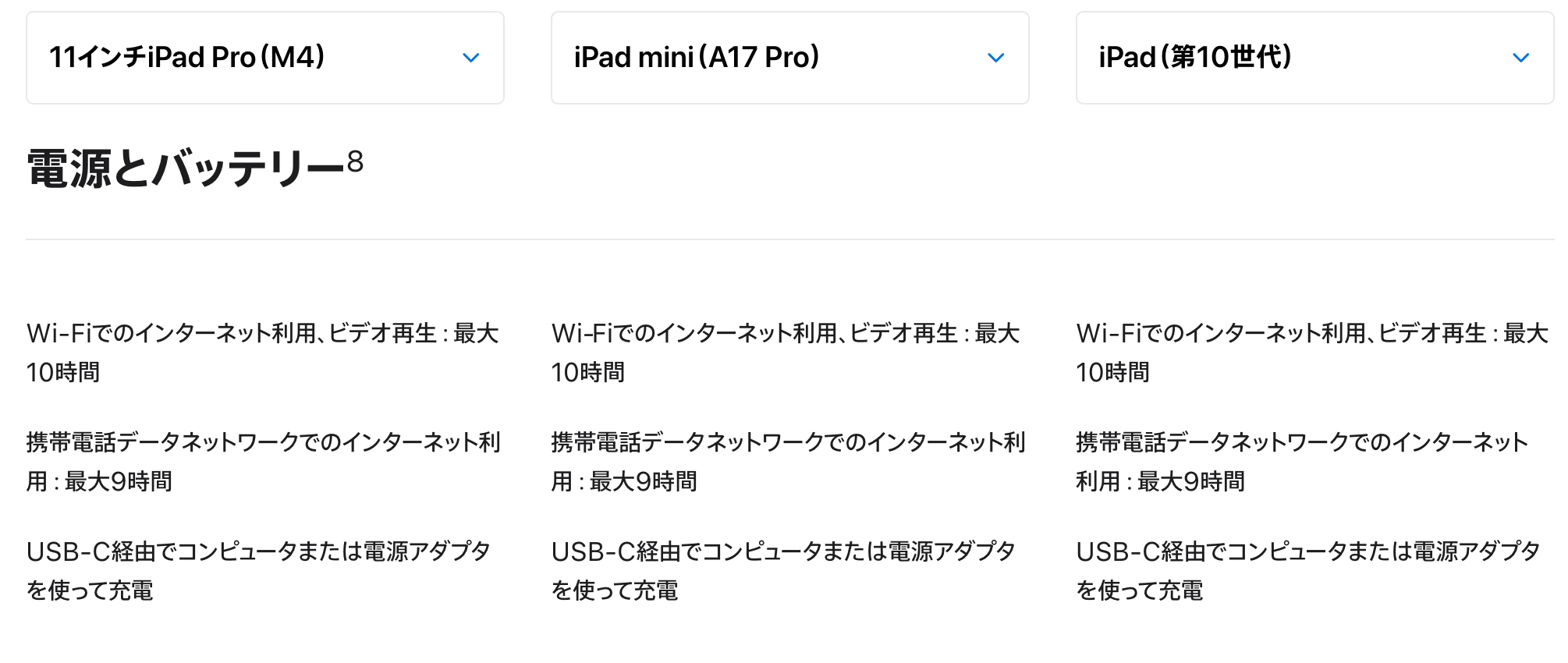Click the 11インチiPad Pro (M4) label text
1568x663 pixels.
[x=187, y=57]
